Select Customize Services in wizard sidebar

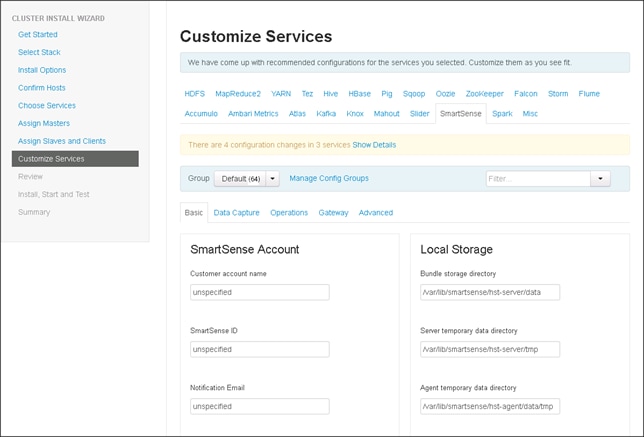coord(75,159)
